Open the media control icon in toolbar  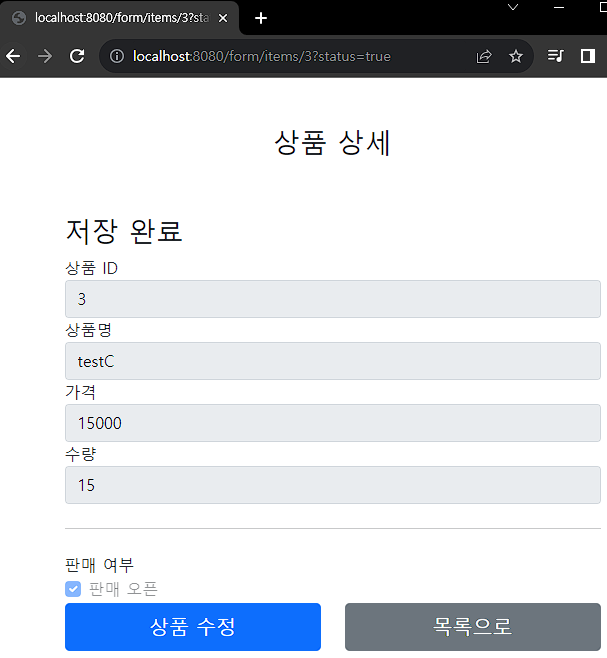point(556,56)
